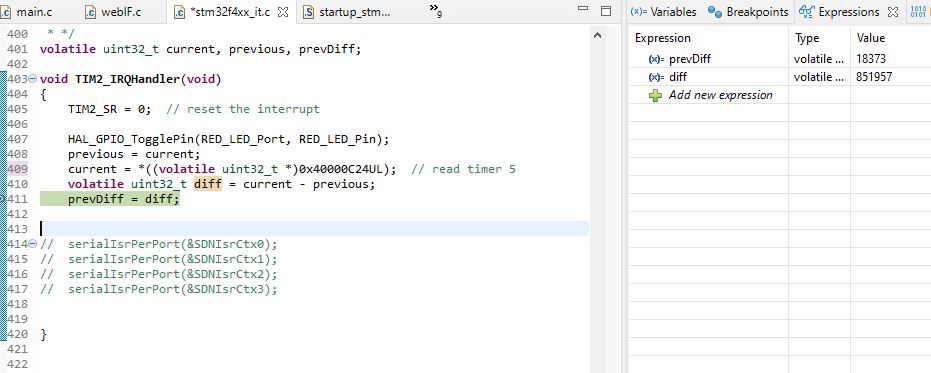
Task: Open the Breakpoints view tab
Action: [x=748, y=12]
